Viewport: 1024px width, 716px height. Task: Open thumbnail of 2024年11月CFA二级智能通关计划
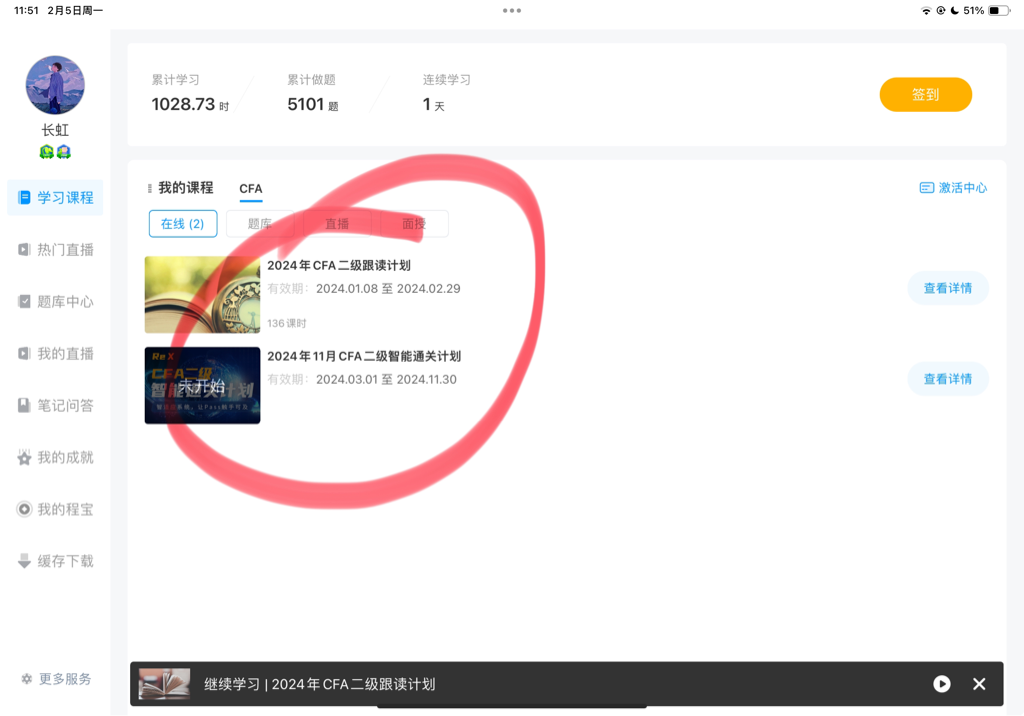tap(202, 385)
